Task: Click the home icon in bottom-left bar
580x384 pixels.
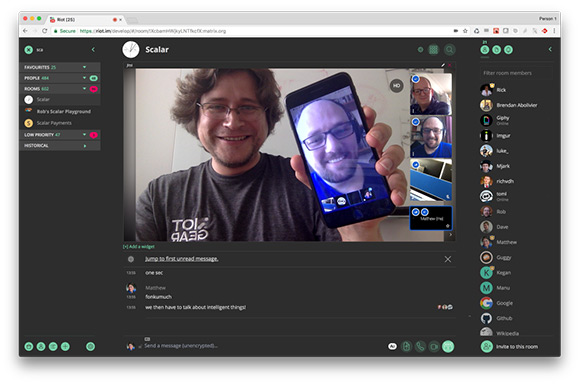Action: pos(29,346)
